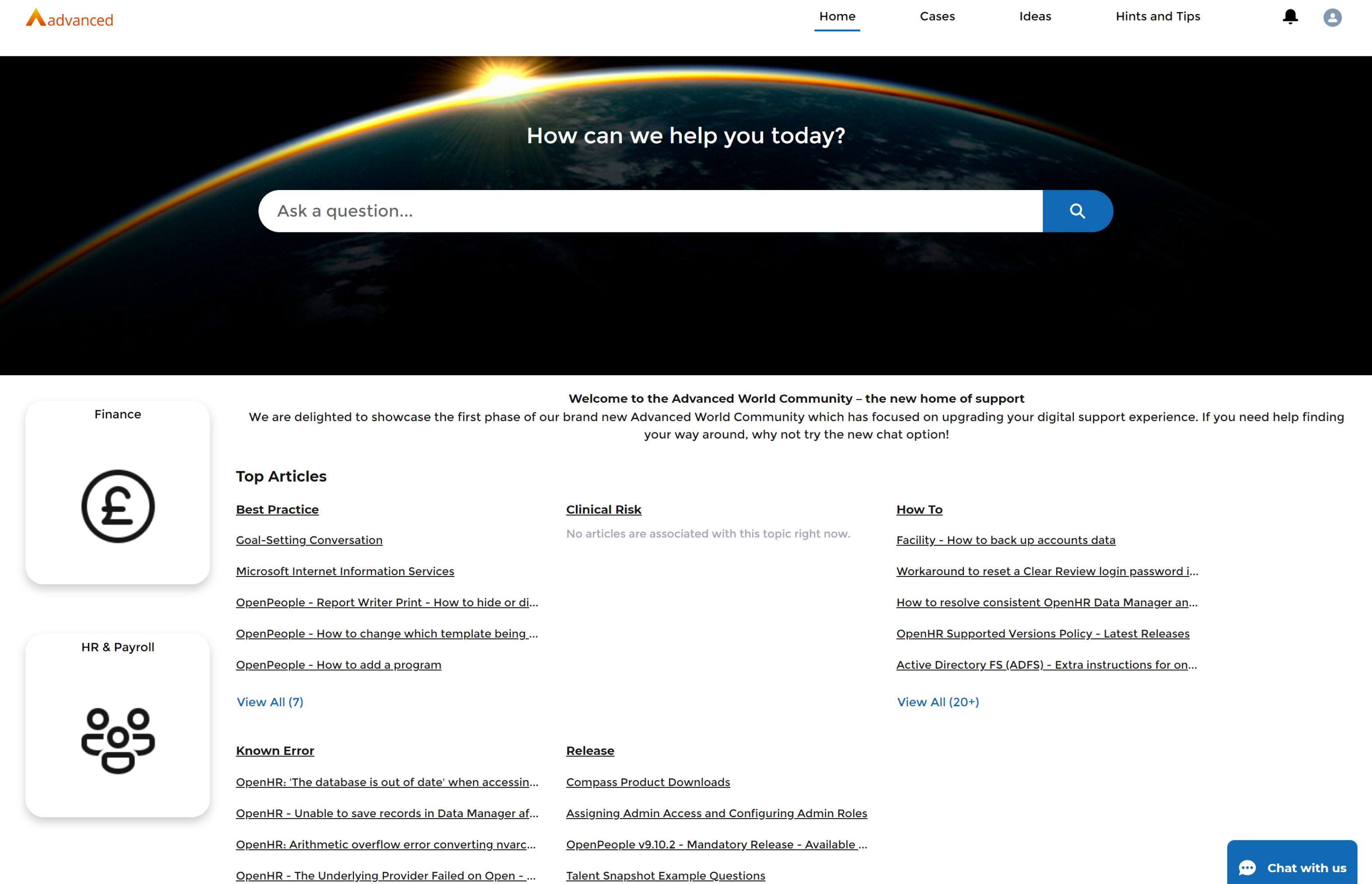The height and width of the screenshot is (884, 1372).
Task: Click No articles are associated message
Action: (x=708, y=534)
